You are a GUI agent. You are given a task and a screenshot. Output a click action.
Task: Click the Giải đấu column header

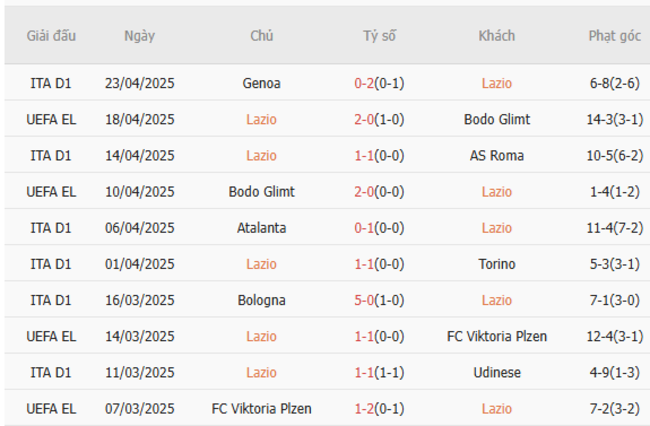pyautogui.click(x=51, y=36)
